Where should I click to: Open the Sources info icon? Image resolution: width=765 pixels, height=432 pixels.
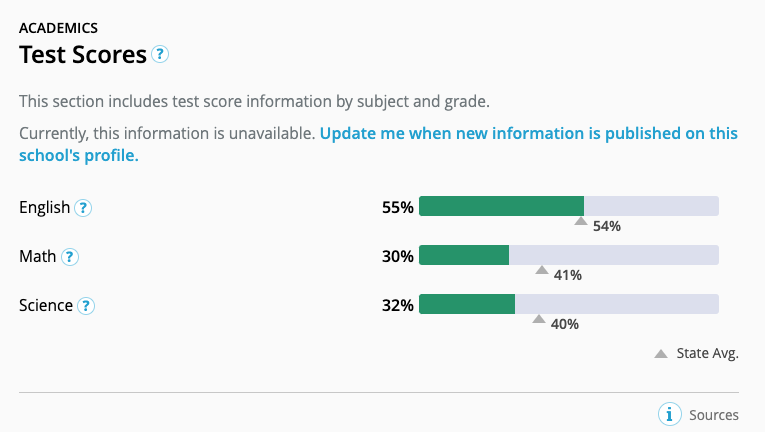point(669,414)
